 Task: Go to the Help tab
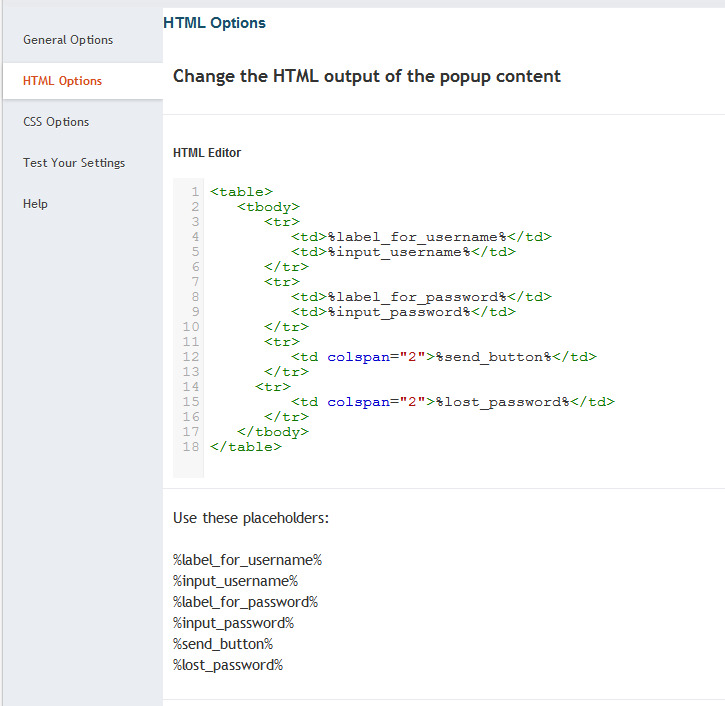[x=35, y=204]
